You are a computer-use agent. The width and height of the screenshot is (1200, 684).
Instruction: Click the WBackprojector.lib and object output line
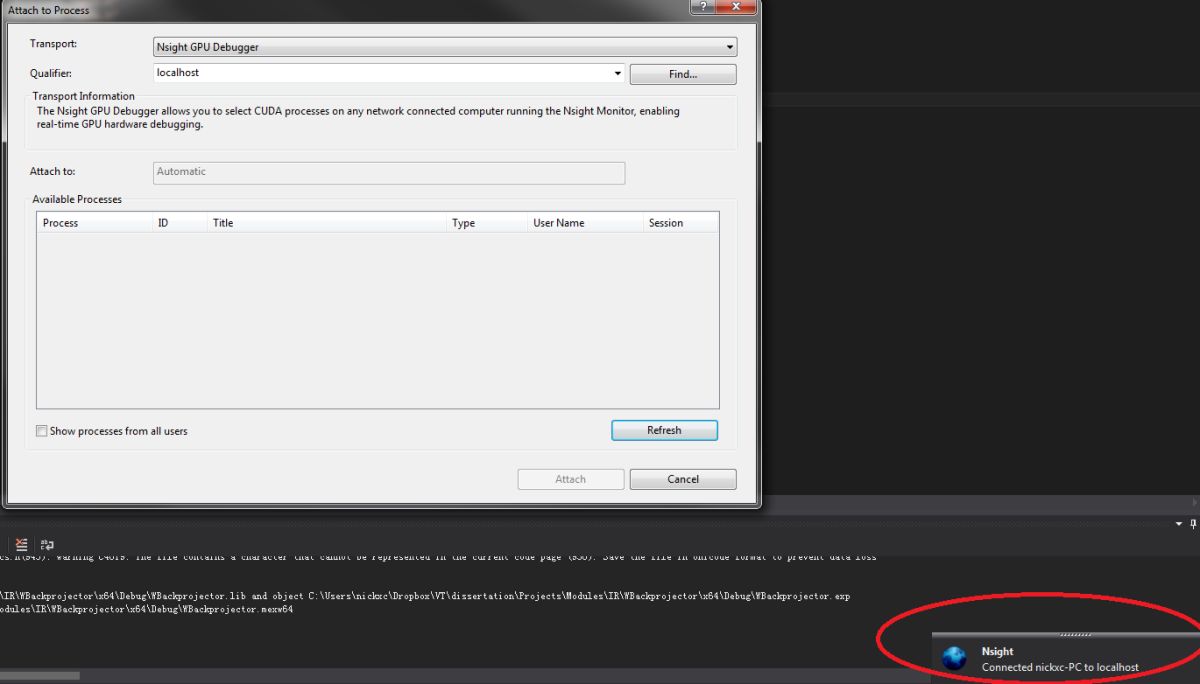(425, 596)
